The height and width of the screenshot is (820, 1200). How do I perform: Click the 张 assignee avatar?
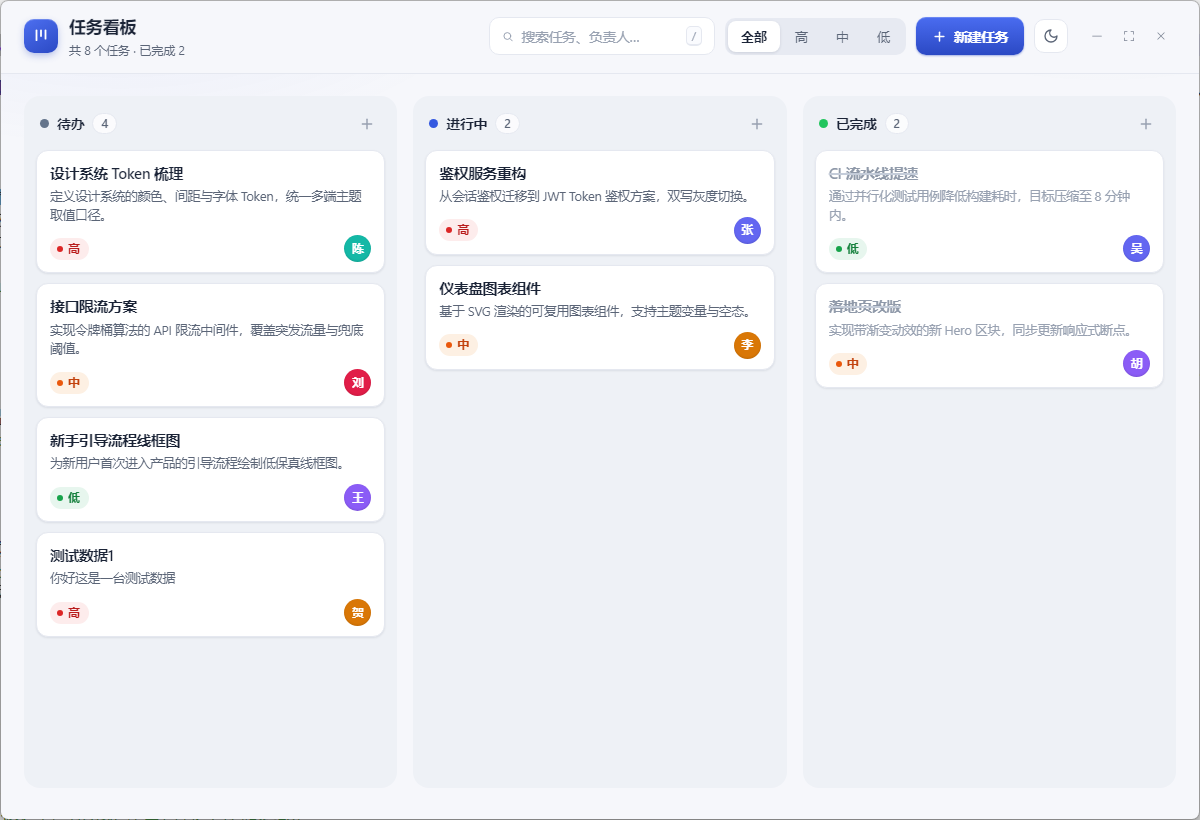click(x=747, y=230)
